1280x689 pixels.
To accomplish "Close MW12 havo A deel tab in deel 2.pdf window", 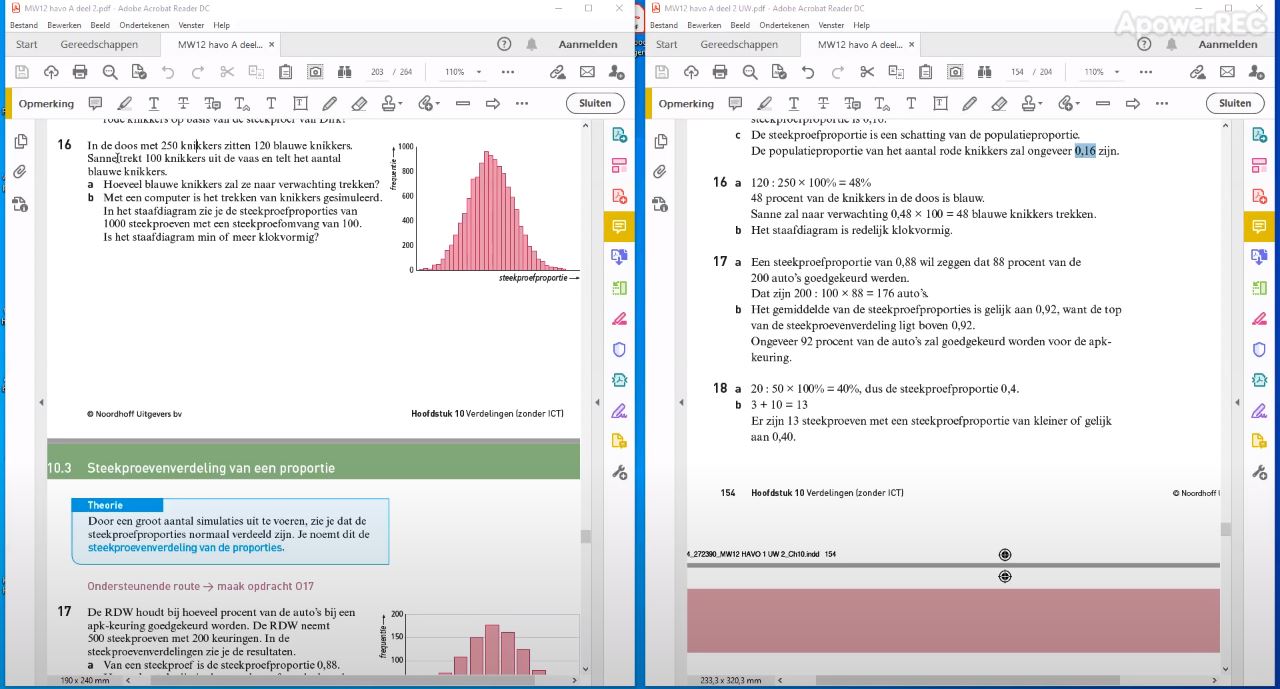I will (272, 44).
